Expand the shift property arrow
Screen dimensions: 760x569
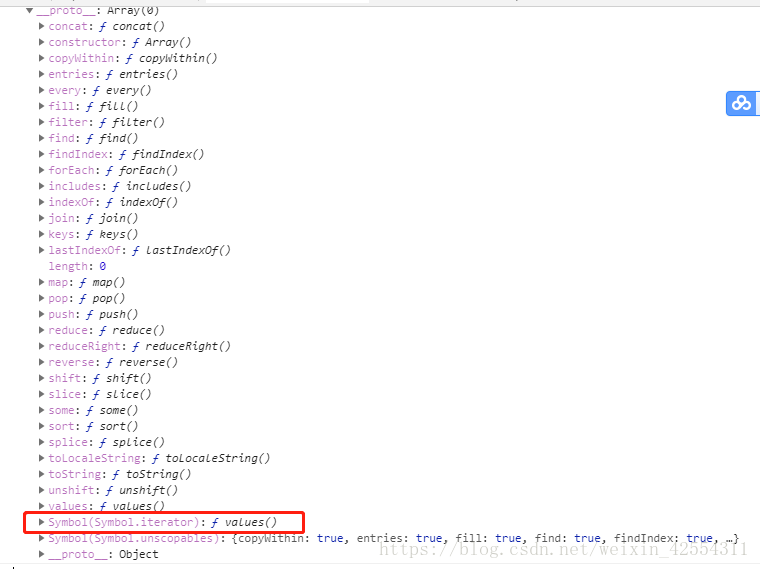[x=42, y=378]
